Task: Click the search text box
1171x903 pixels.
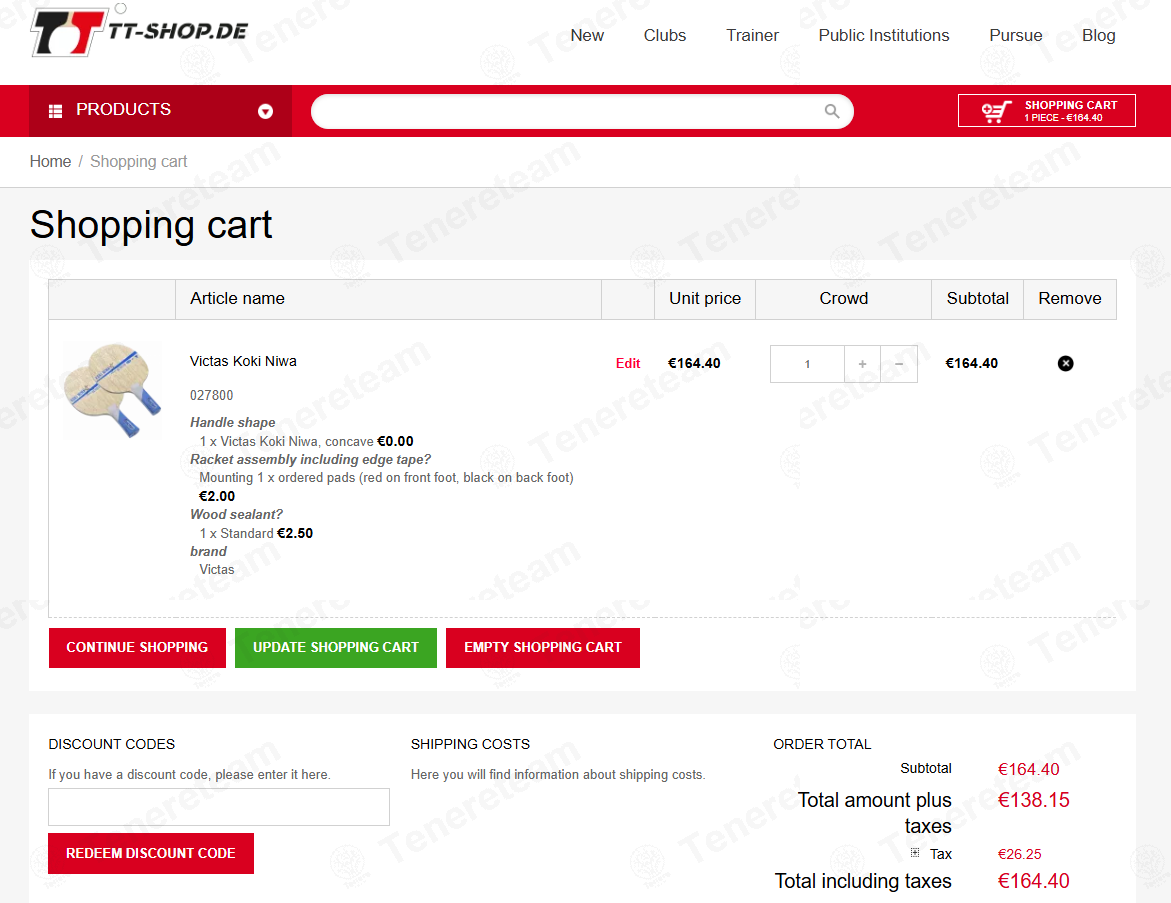Action: [568, 111]
